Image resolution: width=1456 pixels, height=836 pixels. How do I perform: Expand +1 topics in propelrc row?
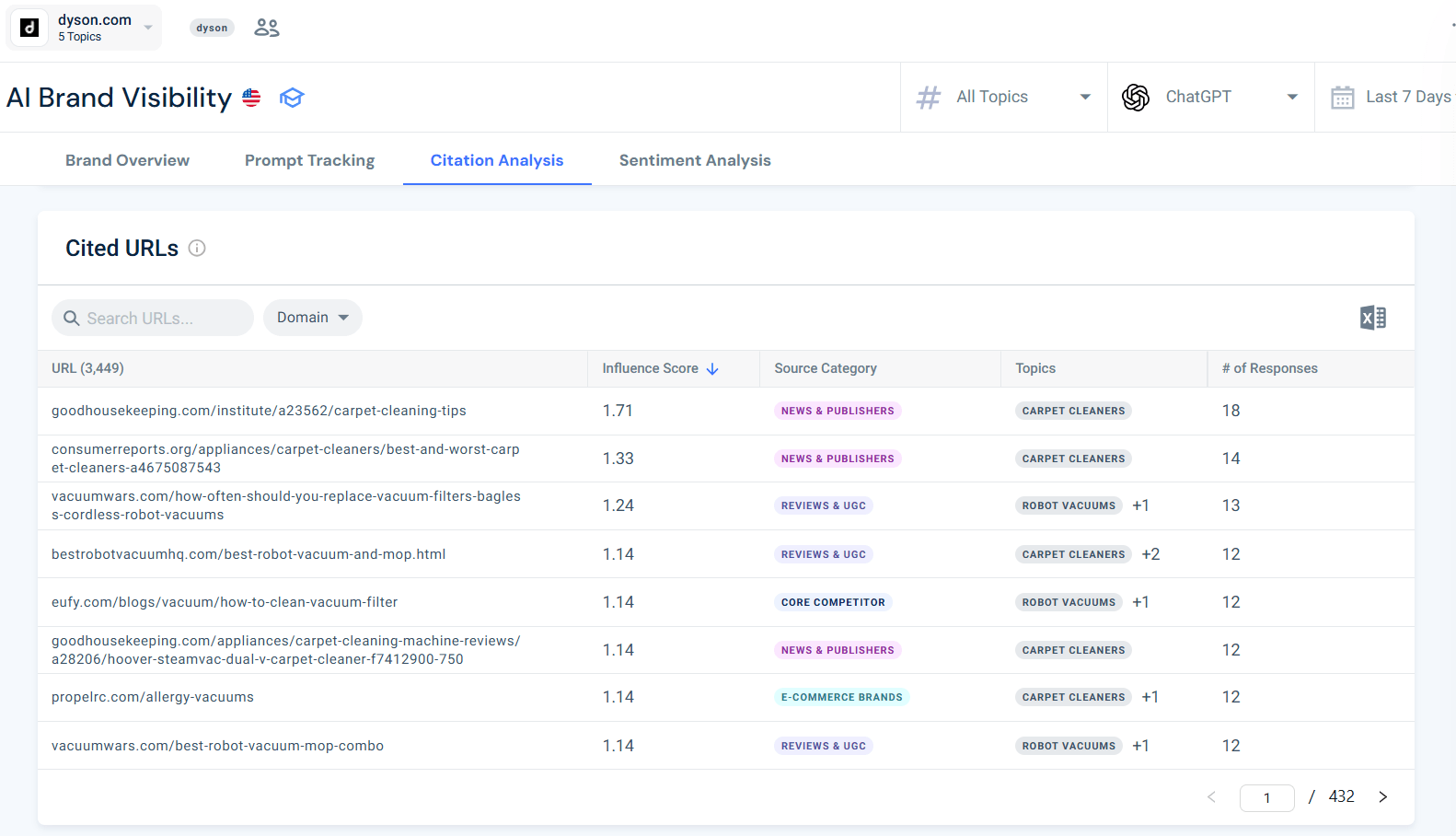pos(1150,697)
